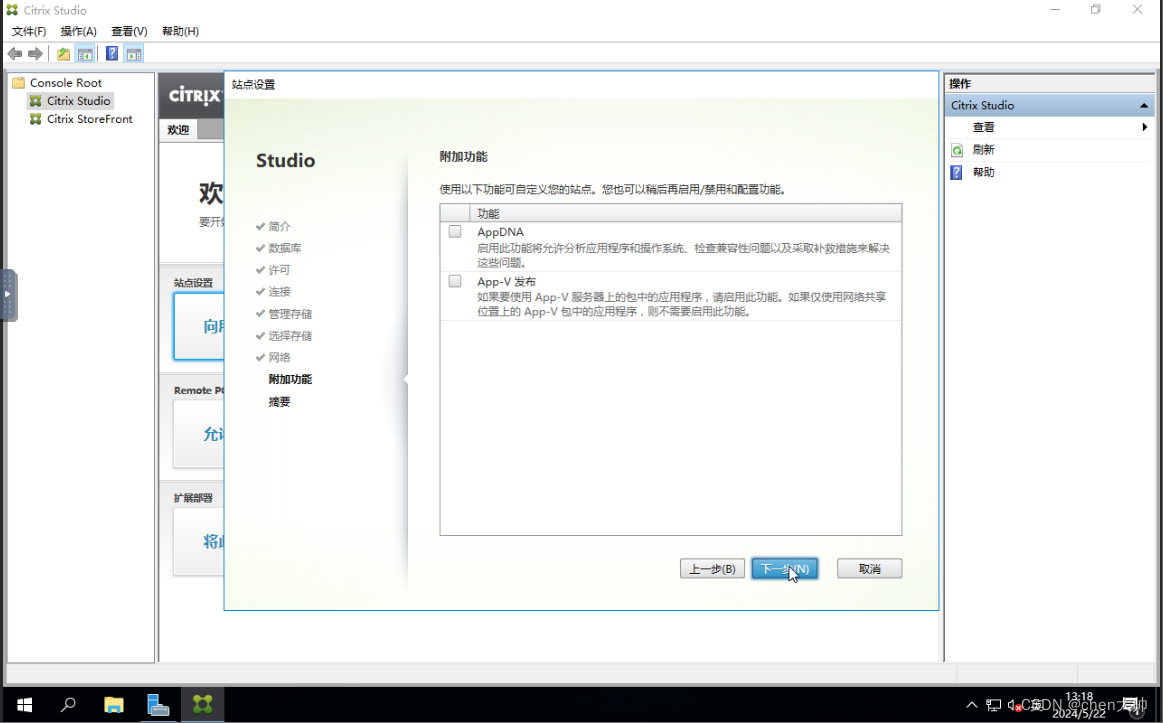Image resolution: width=1163 pixels, height=723 pixels.
Task: Collapse the Citrix Studio actions section
Action: (1144, 105)
